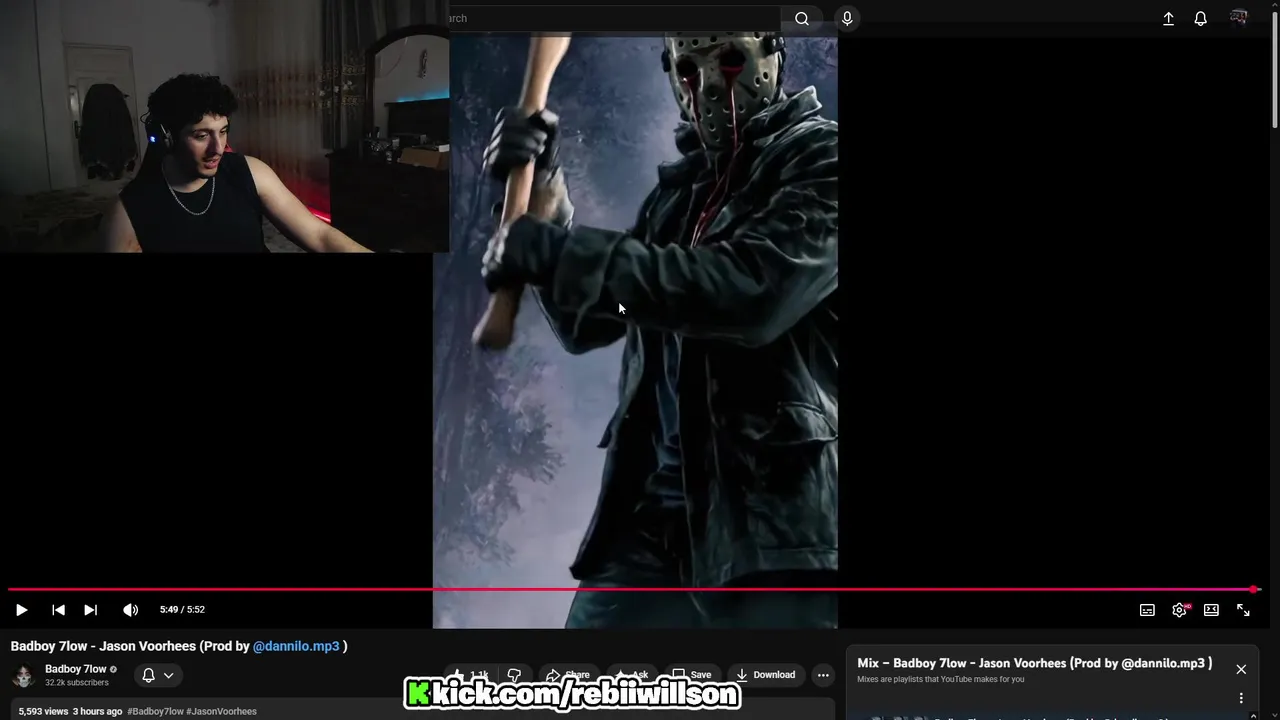Image resolution: width=1280 pixels, height=720 pixels.
Task: Expand the subscription notification bell dropdown
Action: 158,675
